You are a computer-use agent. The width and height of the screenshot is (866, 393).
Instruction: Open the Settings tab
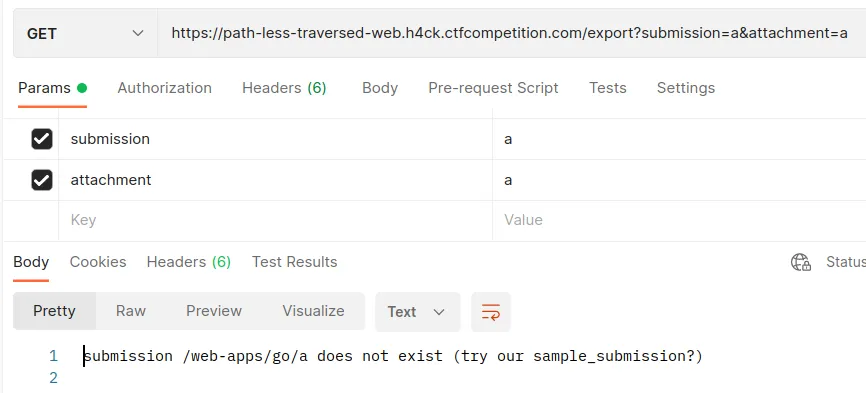pos(686,88)
